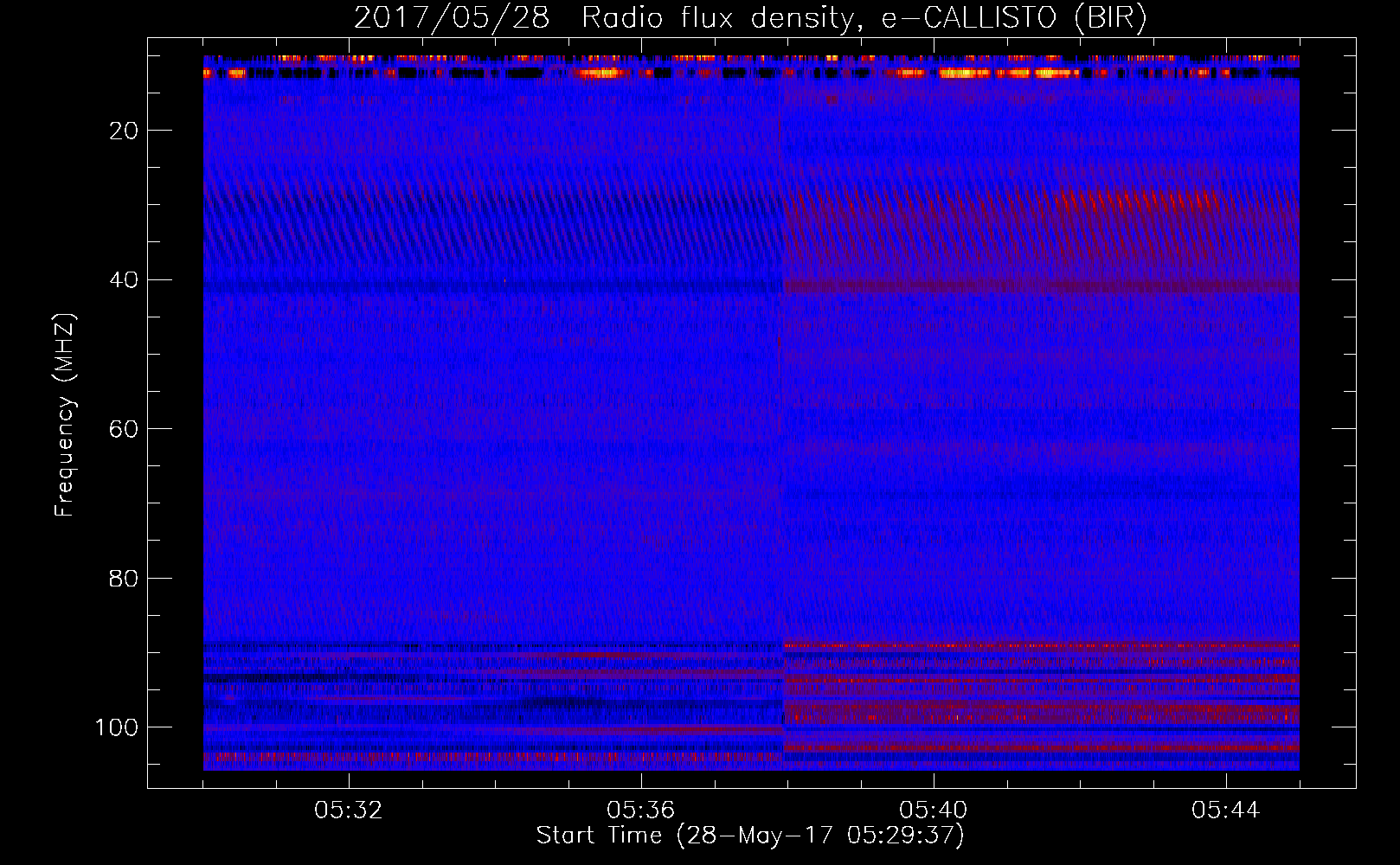Click the bright red burst near 30 MHz
Screen dimensions: 1400x865
1138,201
